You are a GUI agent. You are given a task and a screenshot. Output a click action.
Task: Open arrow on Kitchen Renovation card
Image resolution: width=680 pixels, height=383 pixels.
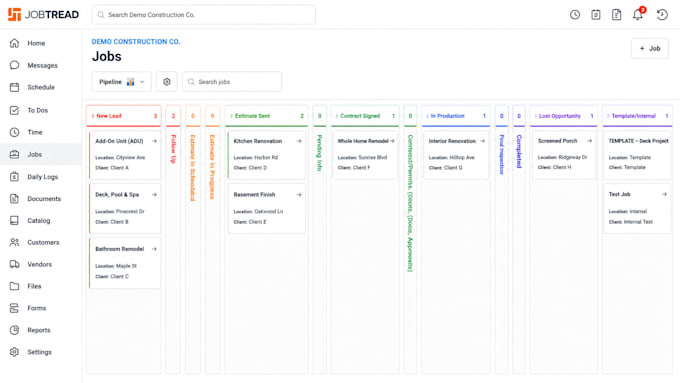[x=299, y=141]
